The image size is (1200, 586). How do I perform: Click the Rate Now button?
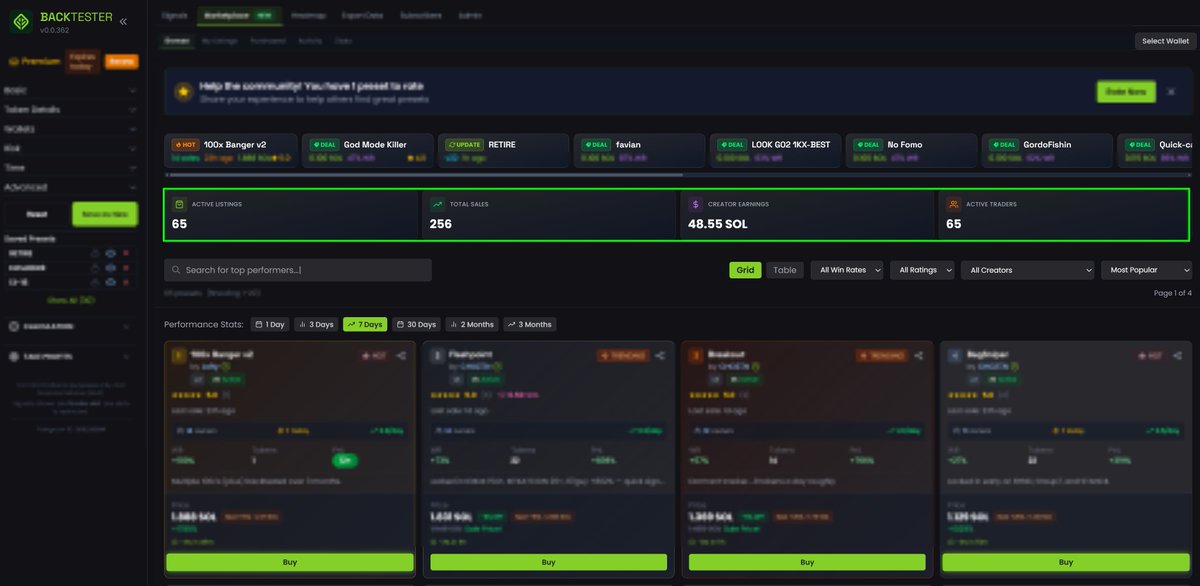(x=1125, y=91)
